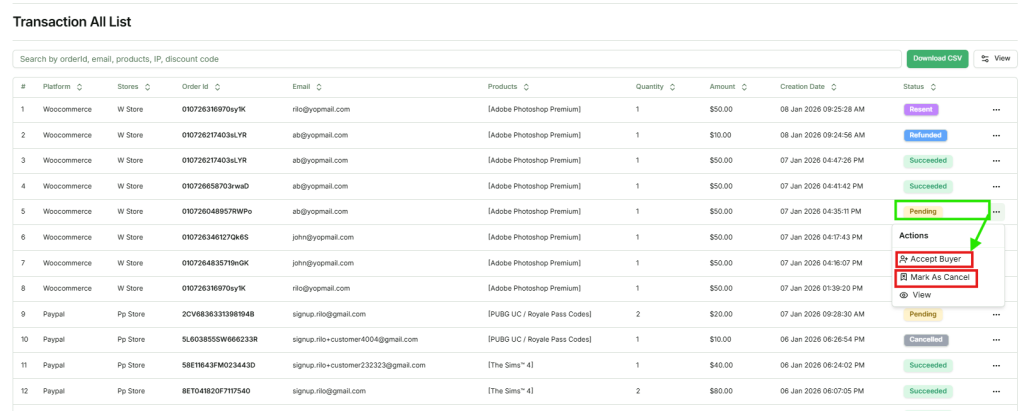This screenshot has height=411, width=1024.
Task: Select View option with eye icon
Action: tap(920, 295)
